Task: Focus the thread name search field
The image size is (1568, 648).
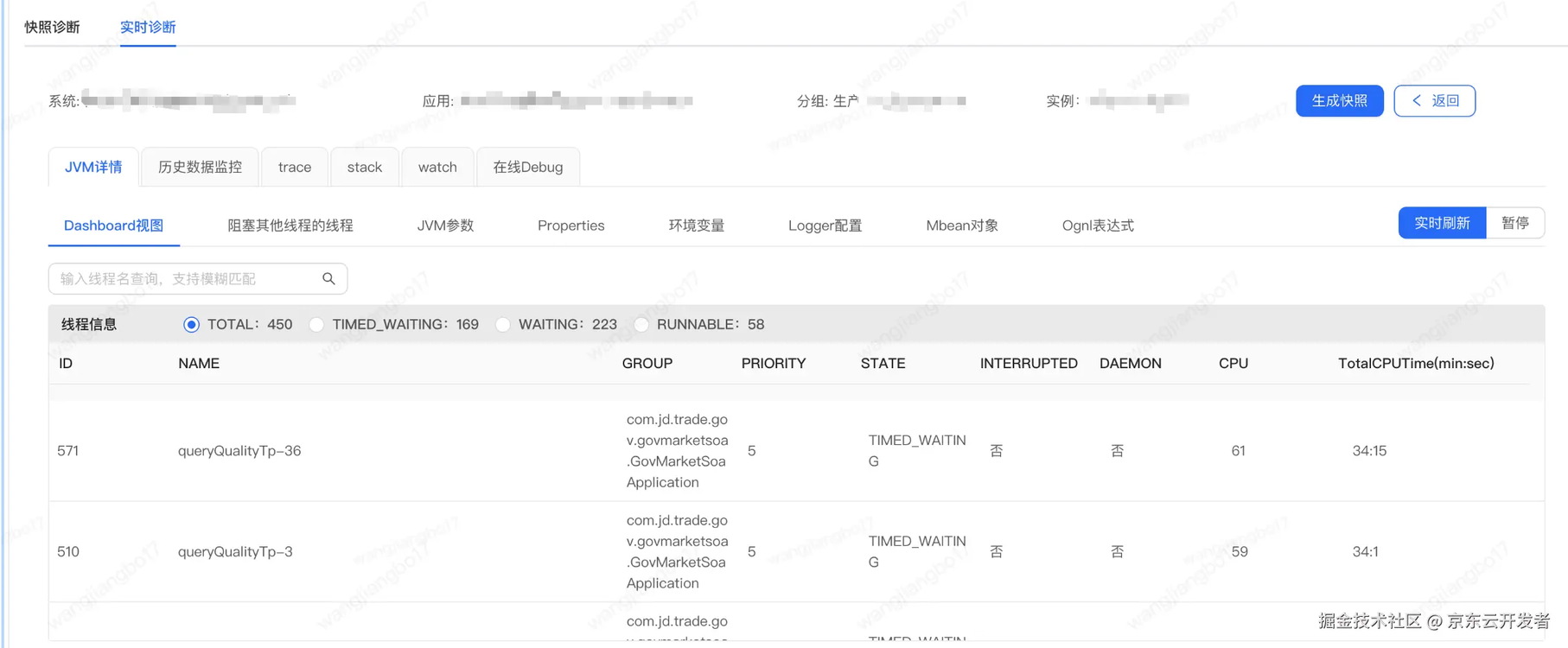Action: pos(198,278)
